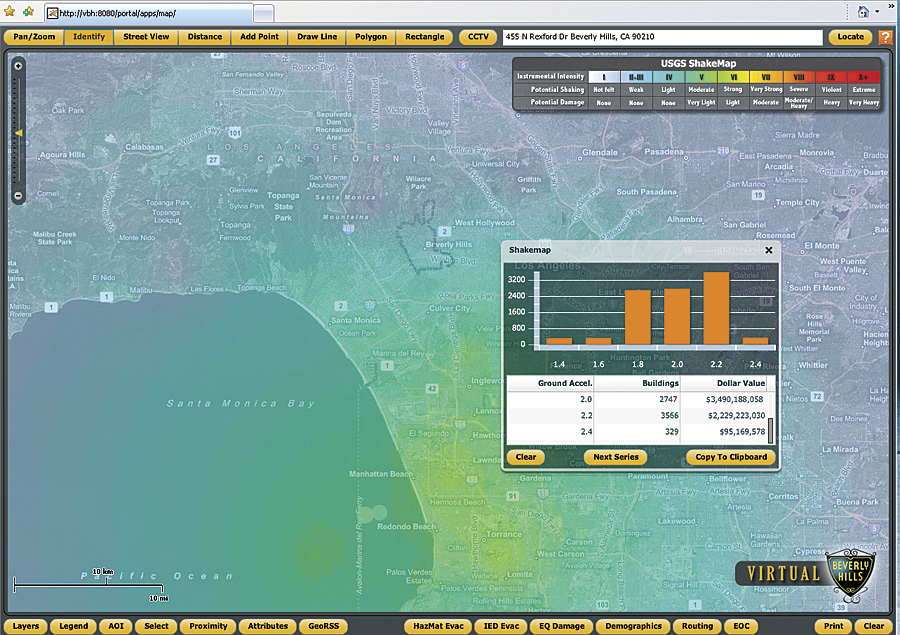This screenshot has height=635, width=900.
Task: Click the CCTV button
Action: [x=478, y=37]
